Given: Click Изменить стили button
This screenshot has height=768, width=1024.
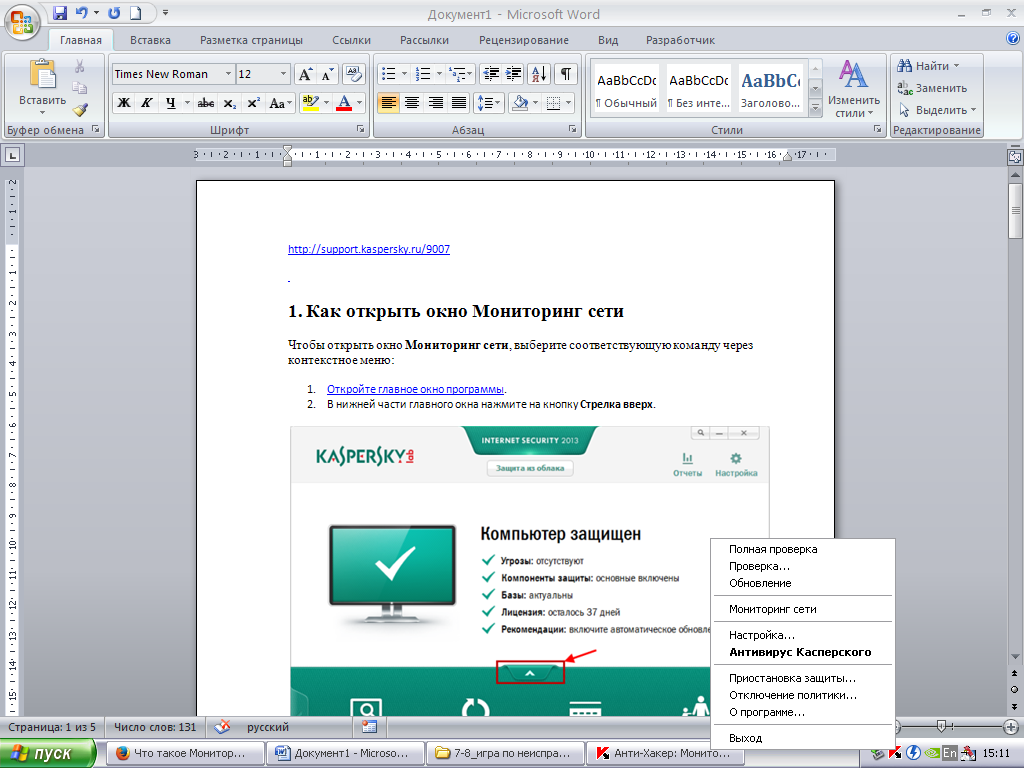Looking at the screenshot, I should (x=854, y=89).
